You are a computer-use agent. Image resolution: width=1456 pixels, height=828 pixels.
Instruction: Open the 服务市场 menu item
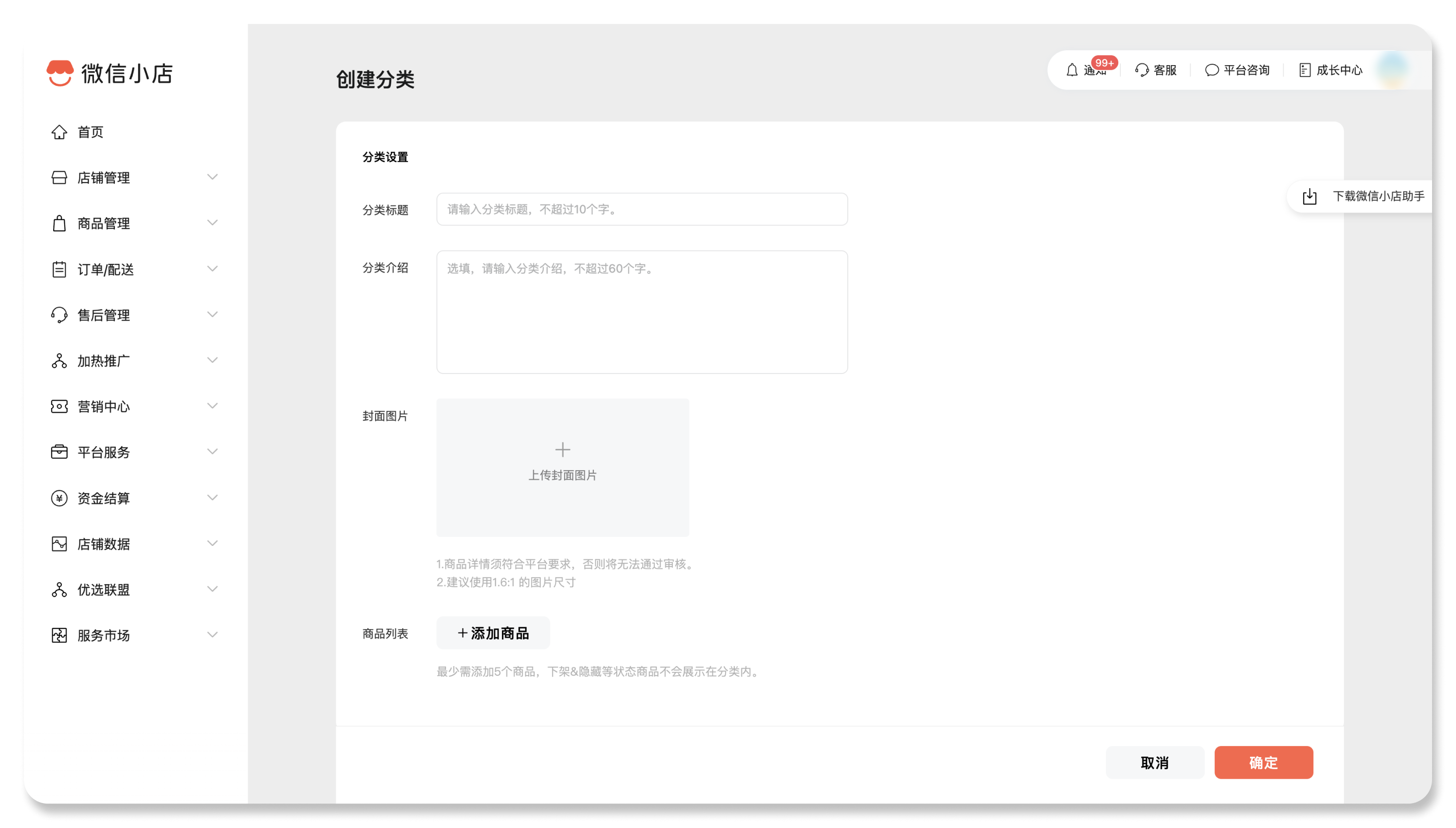[x=103, y=635]
